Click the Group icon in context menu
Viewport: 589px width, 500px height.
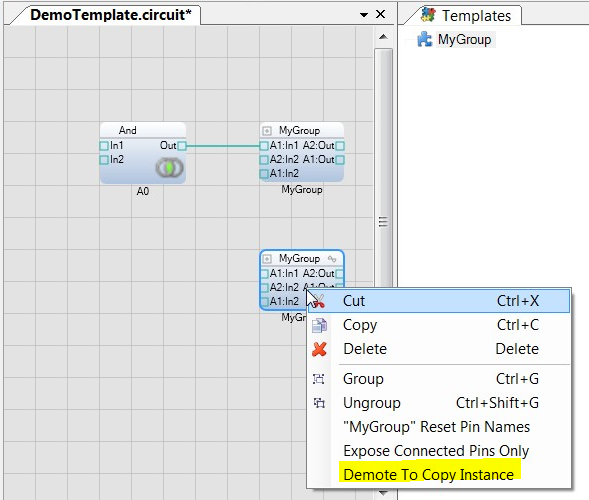click(x=319, y=379)
